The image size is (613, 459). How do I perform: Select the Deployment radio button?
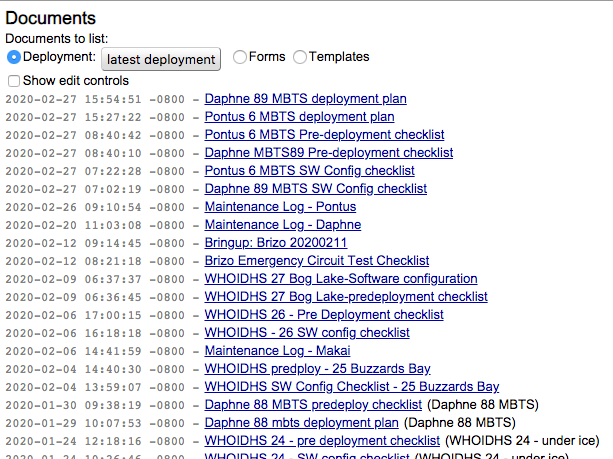pos(14,58)
